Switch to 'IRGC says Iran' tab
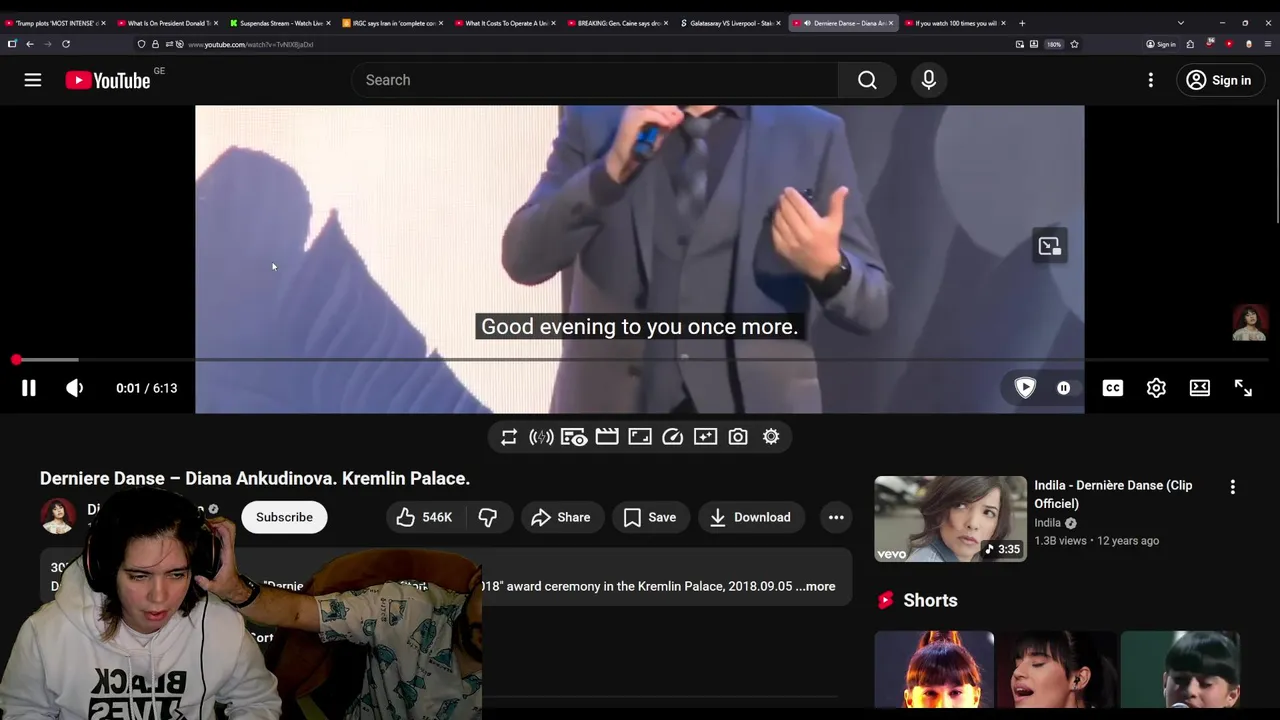Screen dimensions: 1280x720 (391, 23)
